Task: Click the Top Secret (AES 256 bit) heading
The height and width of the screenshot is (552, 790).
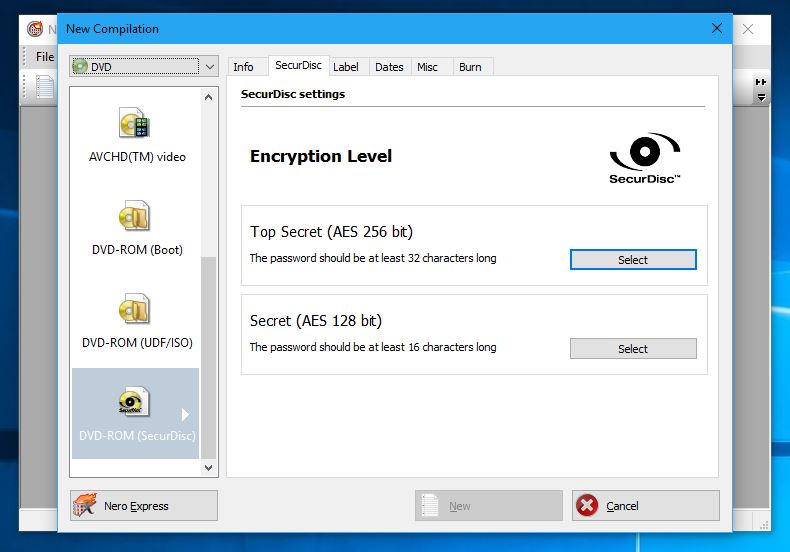Action: [x=332, y=232]
